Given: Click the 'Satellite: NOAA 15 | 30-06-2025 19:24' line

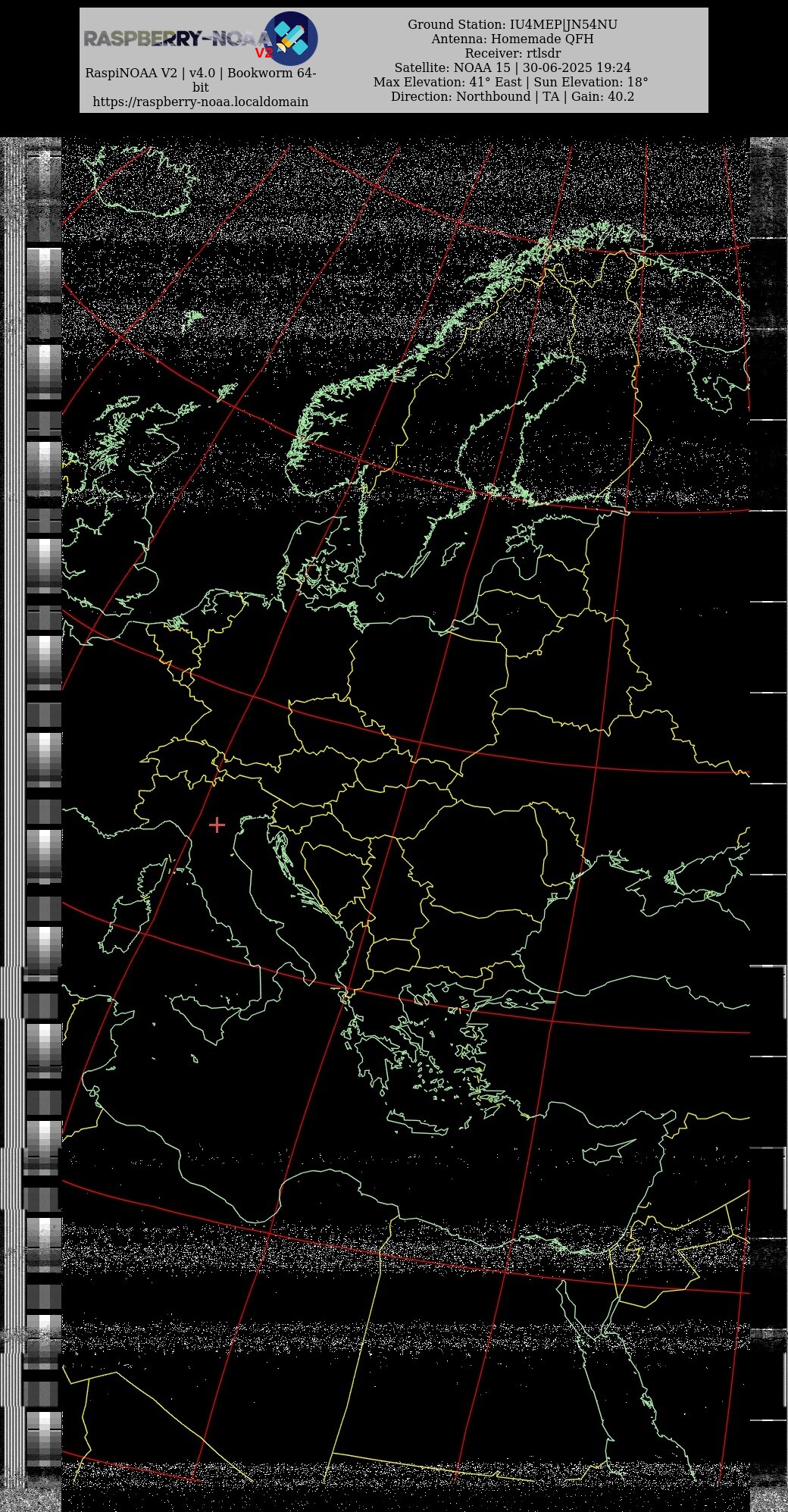Looking at the screenshot, I should [x=513, y=68].
